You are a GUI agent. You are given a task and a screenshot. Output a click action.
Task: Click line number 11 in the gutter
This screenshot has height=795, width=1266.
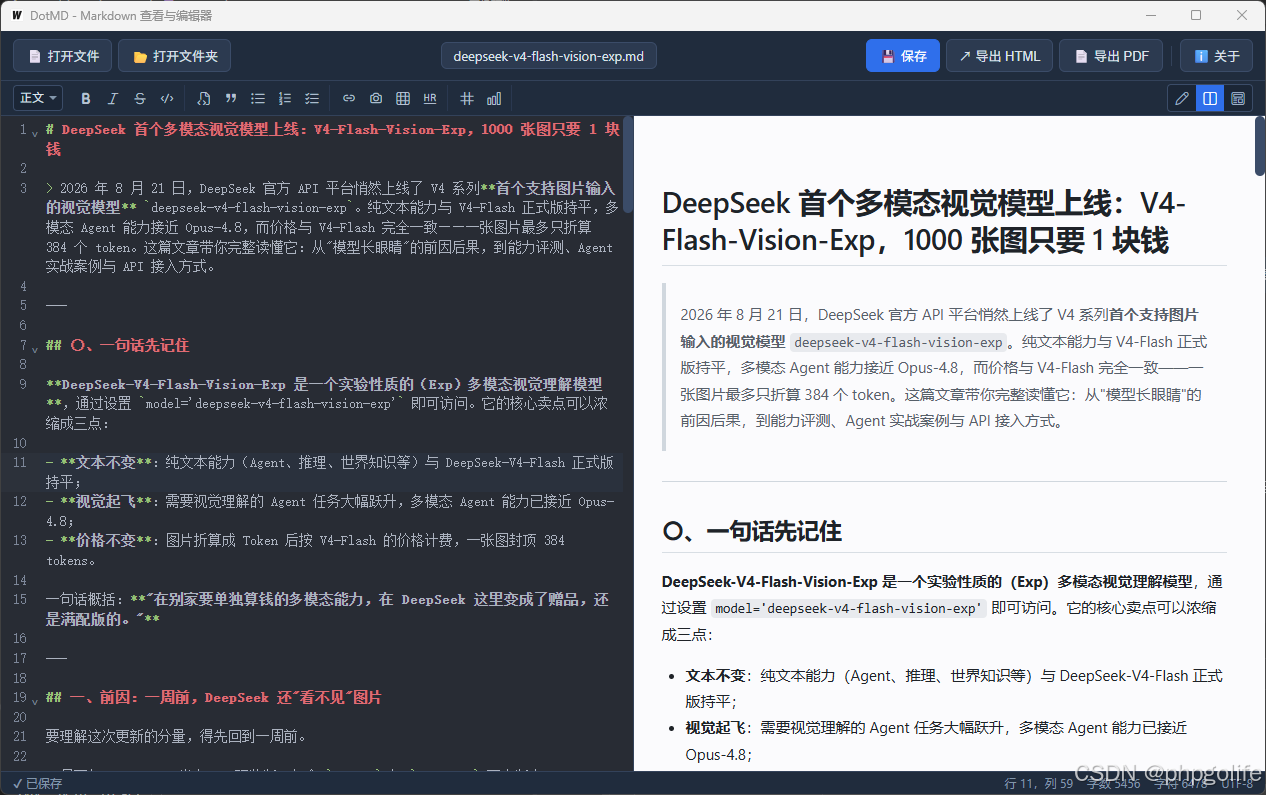click(20, 462)
